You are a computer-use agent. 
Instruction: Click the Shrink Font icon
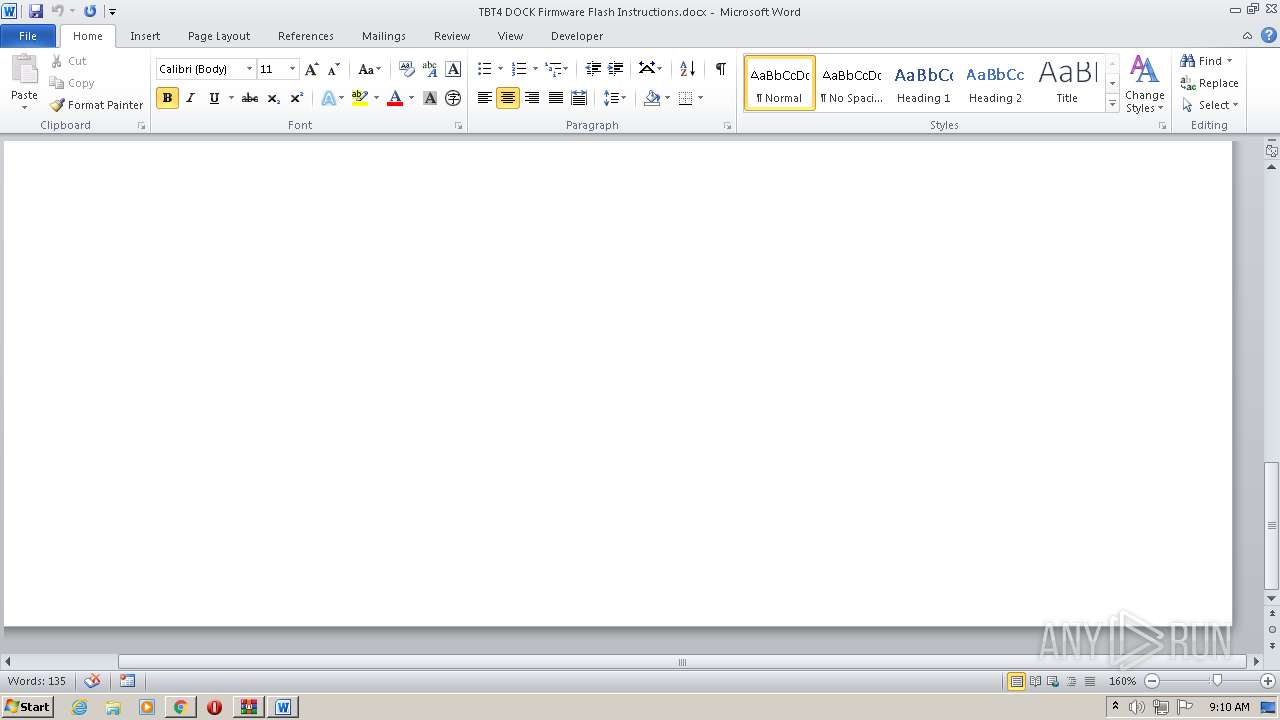click(334, 69)
